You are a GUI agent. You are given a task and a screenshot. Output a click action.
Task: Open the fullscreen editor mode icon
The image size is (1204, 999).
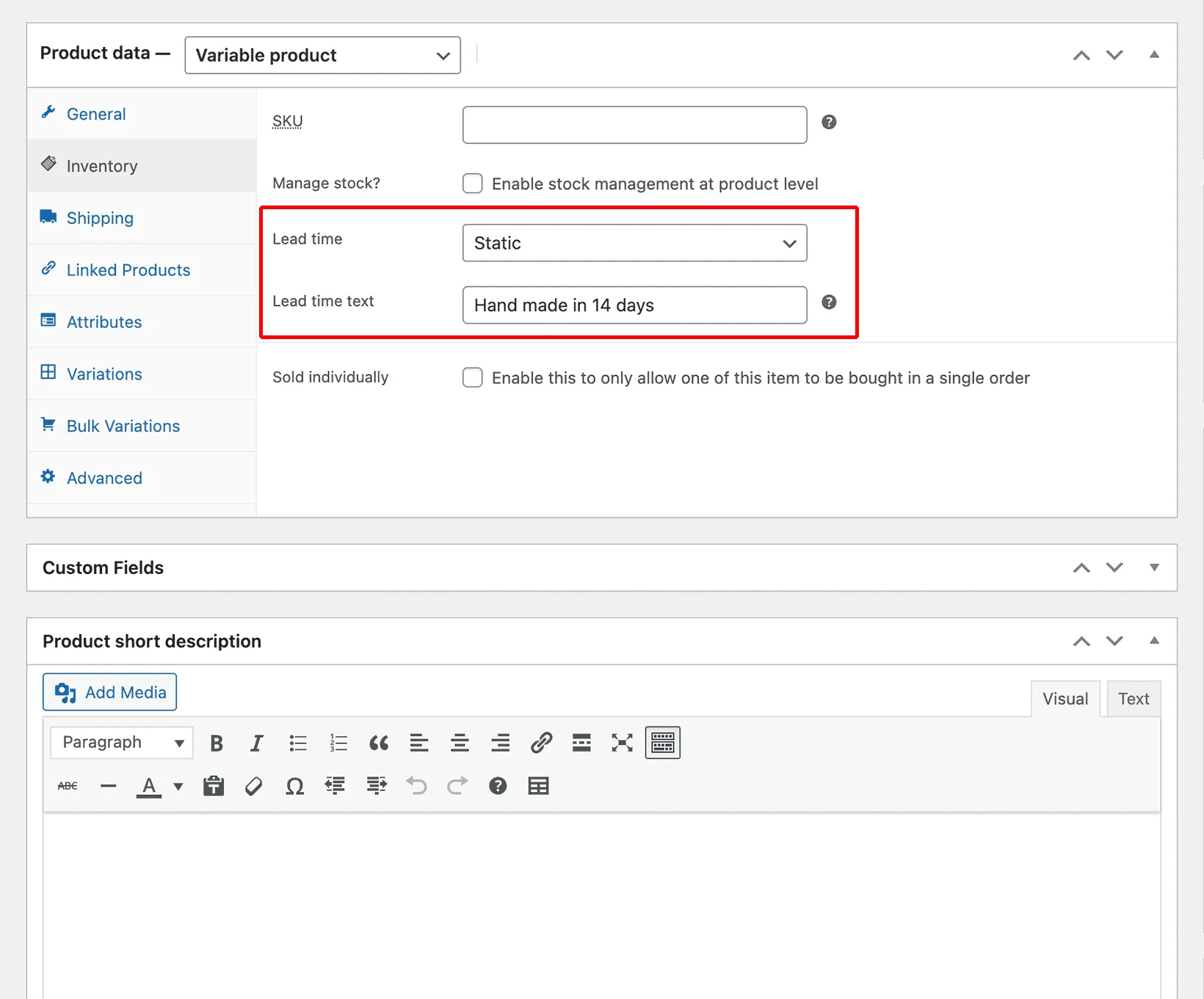[622, 743]
